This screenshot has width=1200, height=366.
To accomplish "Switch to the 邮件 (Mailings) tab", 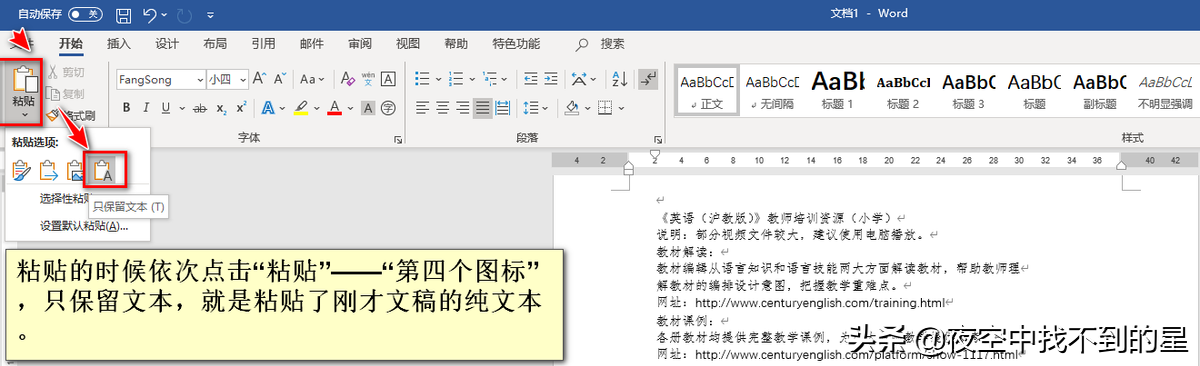I will point(311,44).
